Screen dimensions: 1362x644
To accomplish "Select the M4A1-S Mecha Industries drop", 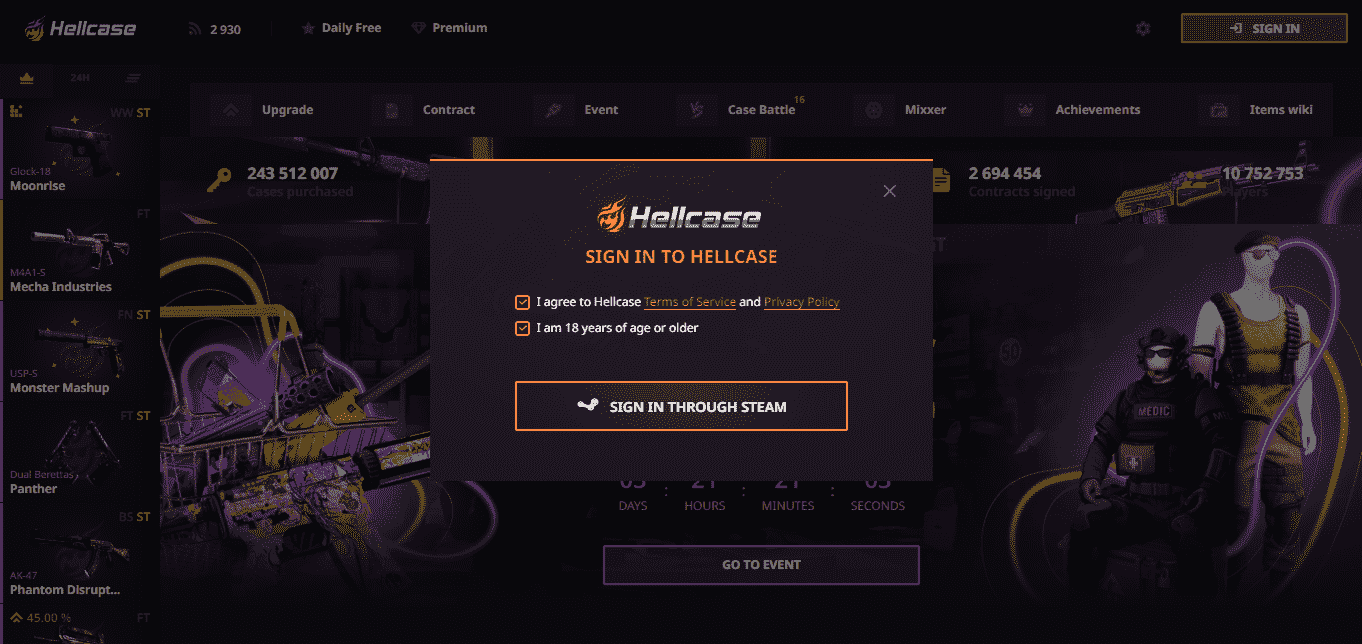I will click(80, 251).
